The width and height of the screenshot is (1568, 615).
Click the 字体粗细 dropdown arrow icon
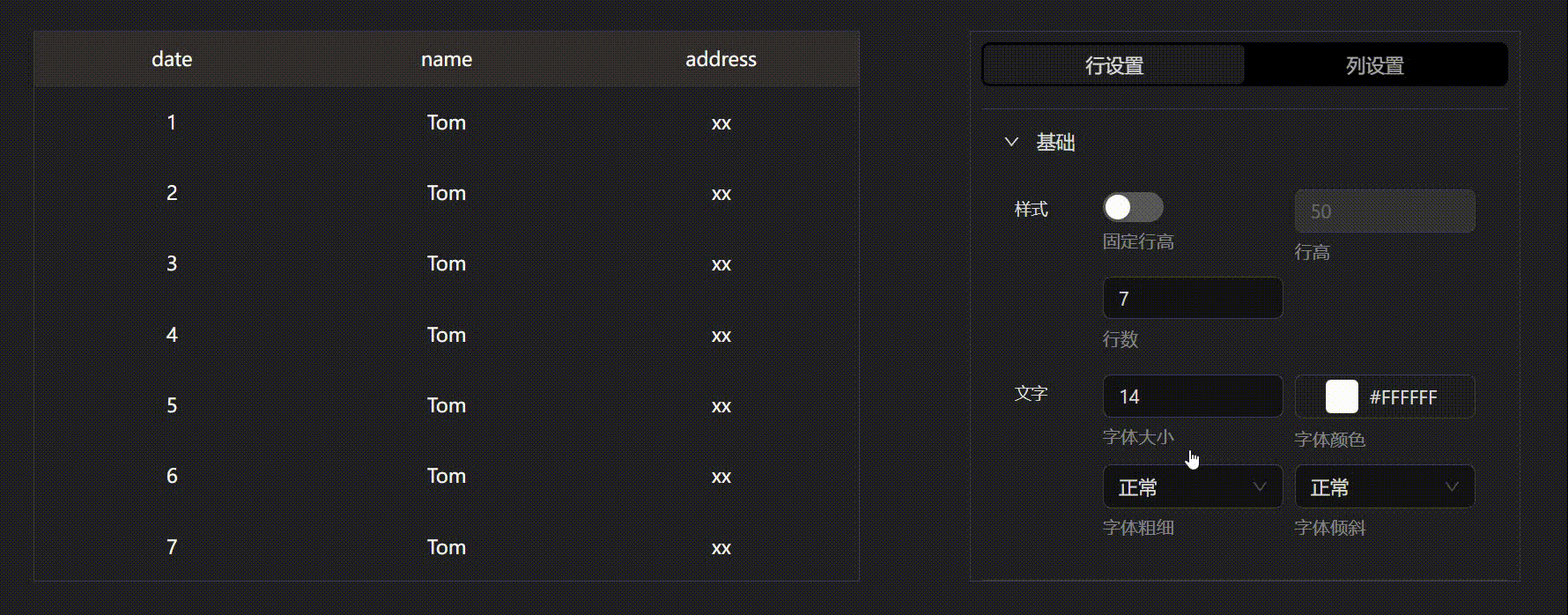[1260, 487]
